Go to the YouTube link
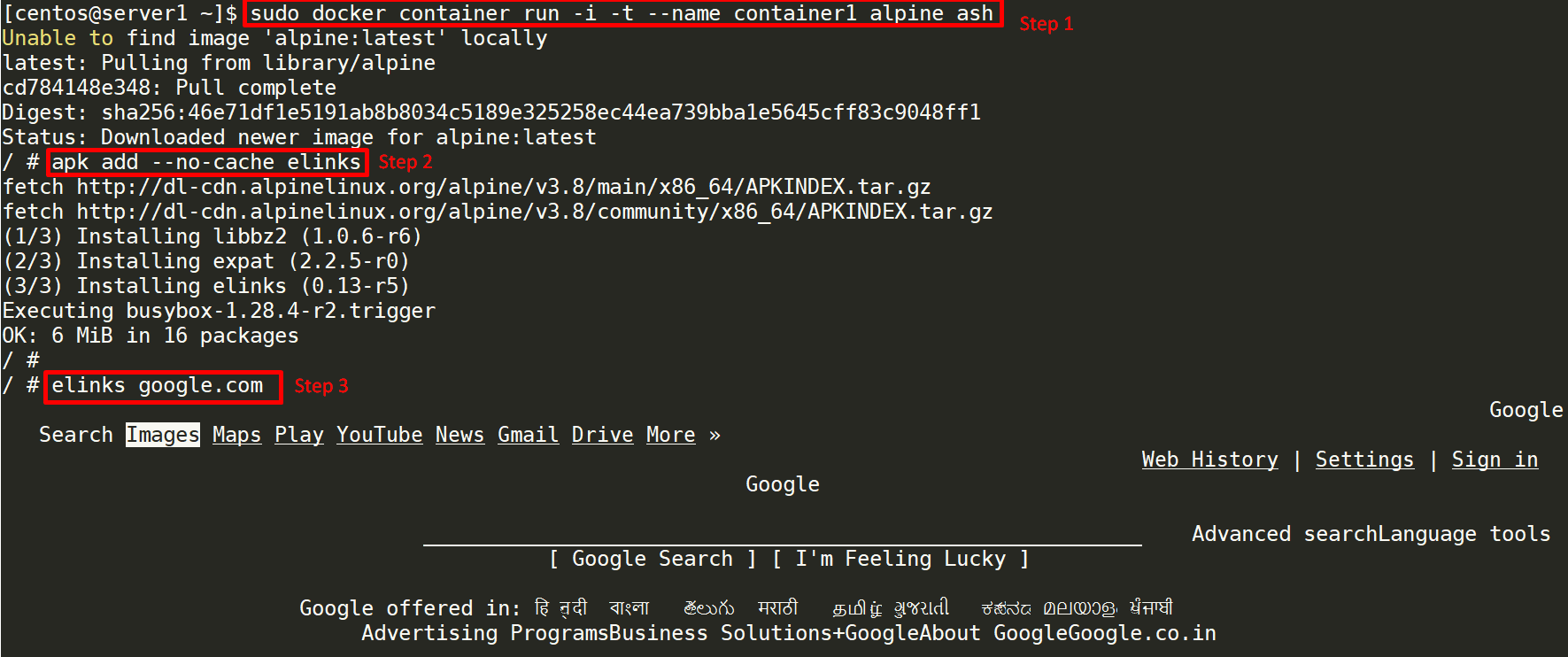The image size is (1568, 657). (379, 435)
